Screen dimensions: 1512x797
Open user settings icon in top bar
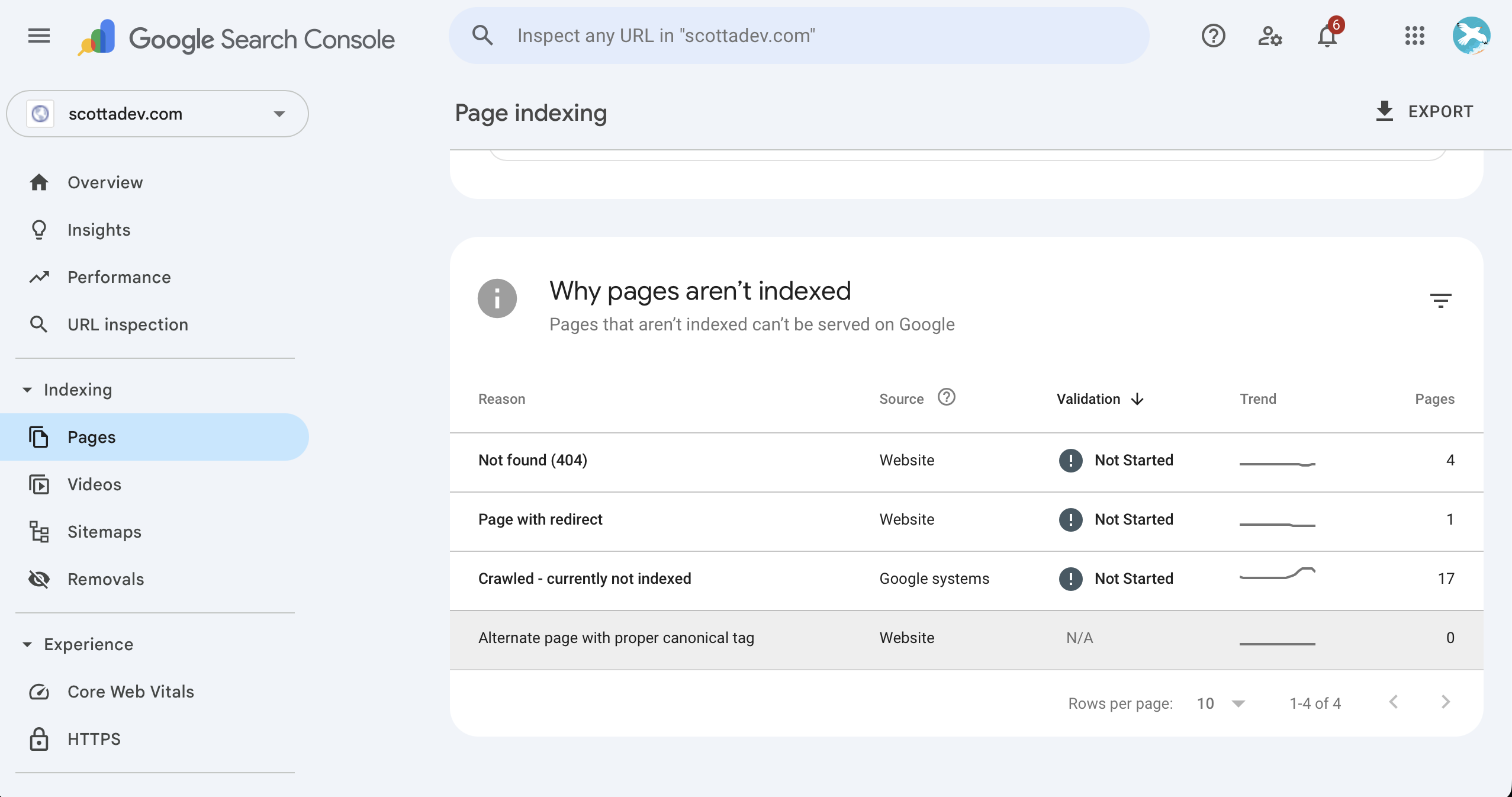[1270, 36]
